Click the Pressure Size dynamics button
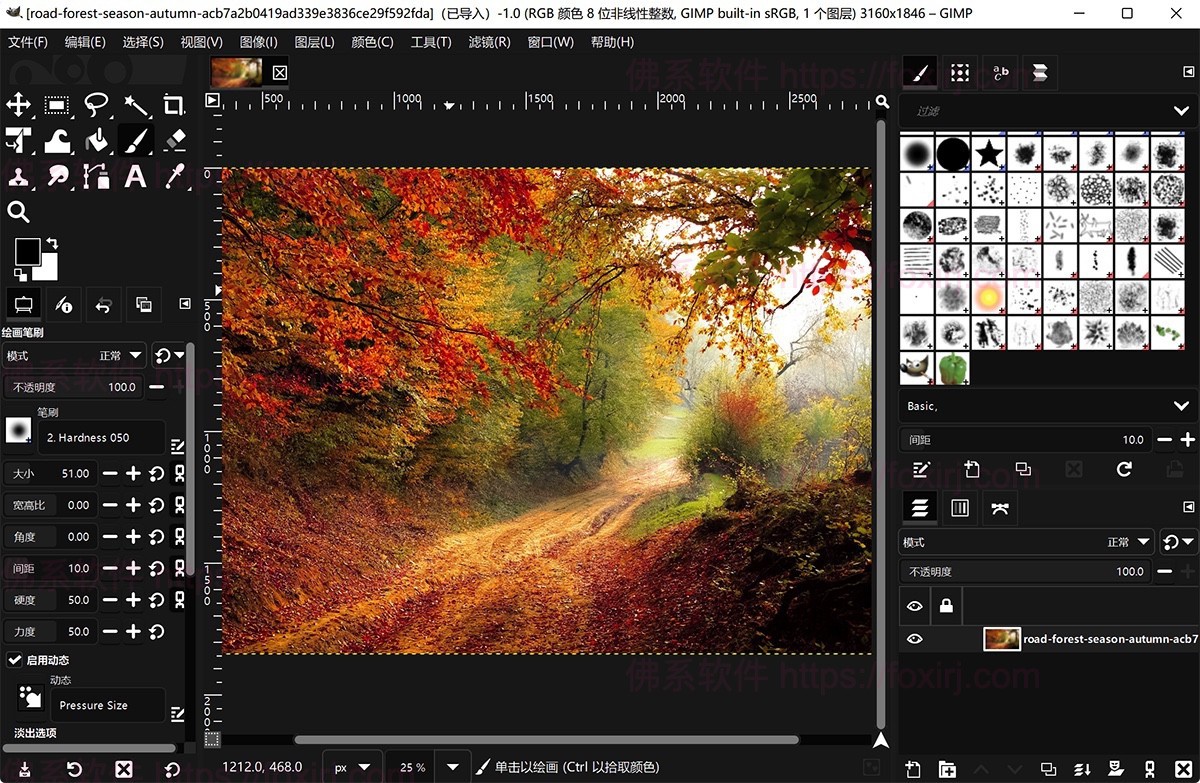The height and width of the screenshot is (783, 1200). coord(107,705)
